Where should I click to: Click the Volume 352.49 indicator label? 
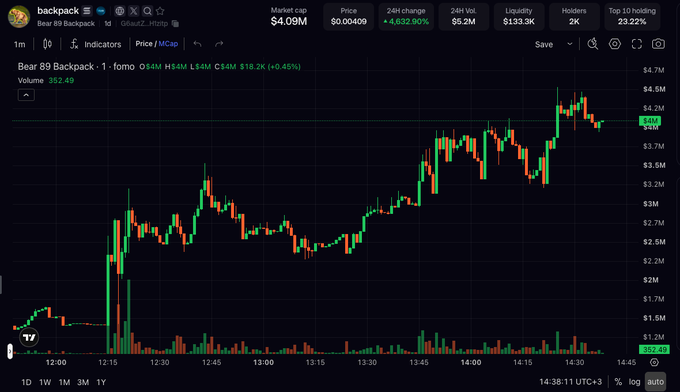(46, 80)
